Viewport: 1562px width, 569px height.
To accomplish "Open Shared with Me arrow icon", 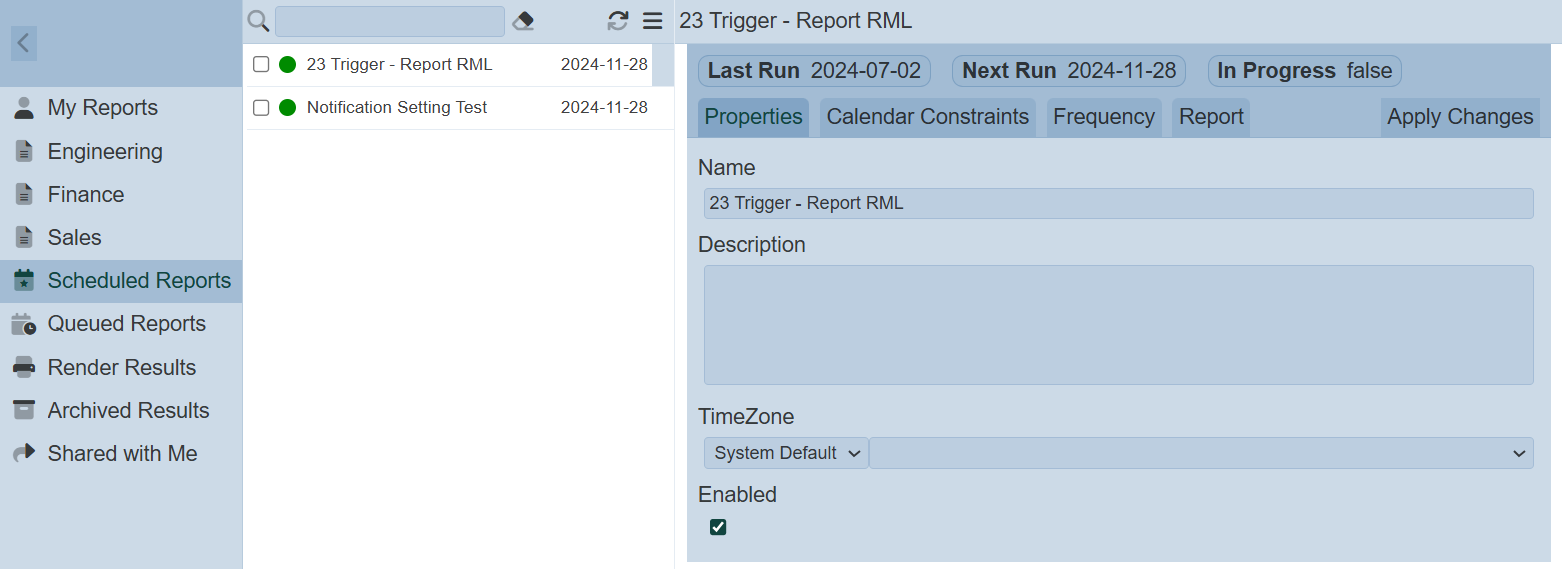I will pos(24,453).
